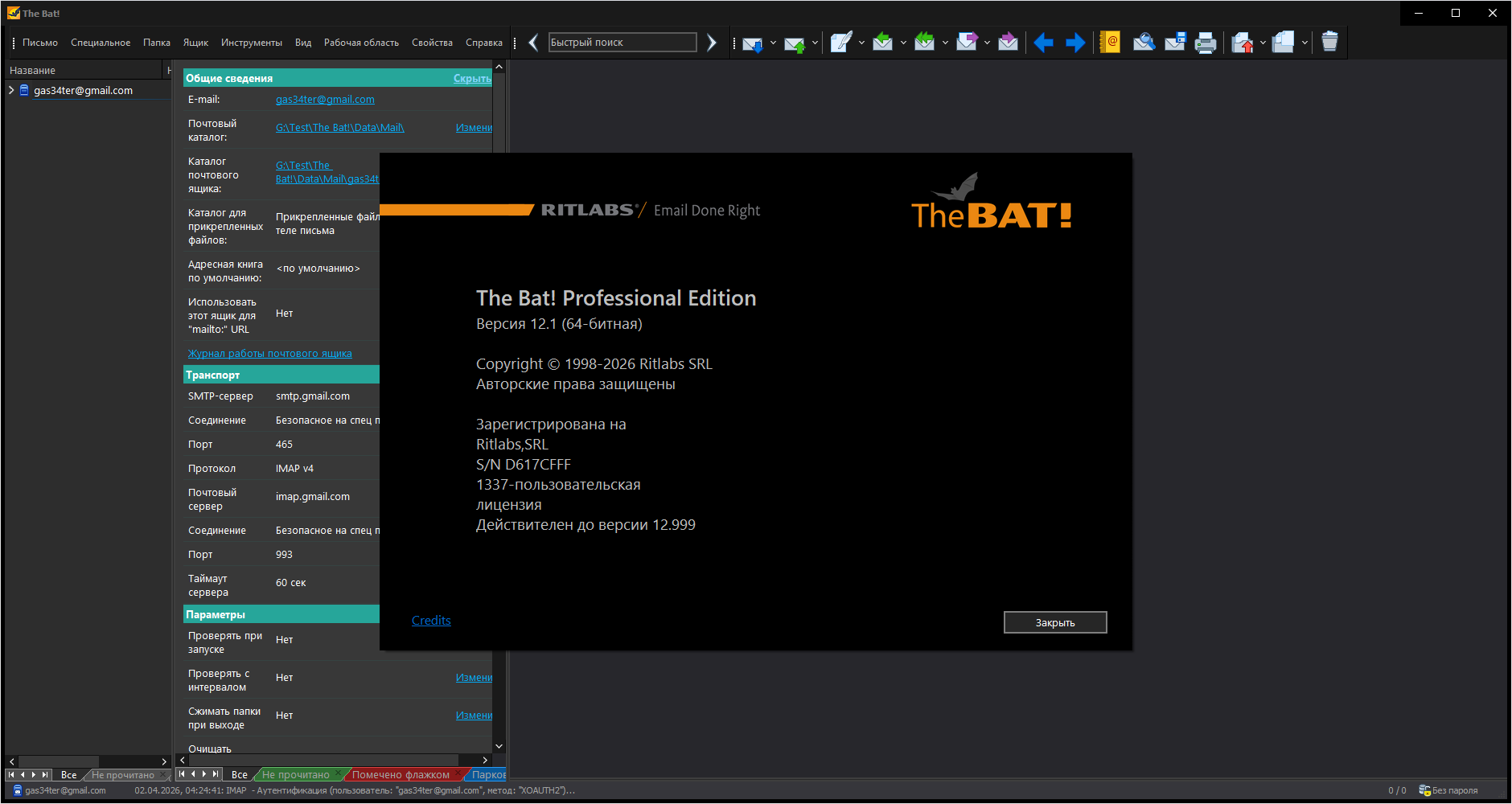Click the trash bin Delete icon
Screen dimensions: 1512x804
pyautogui.click(x=1329, y=42)
